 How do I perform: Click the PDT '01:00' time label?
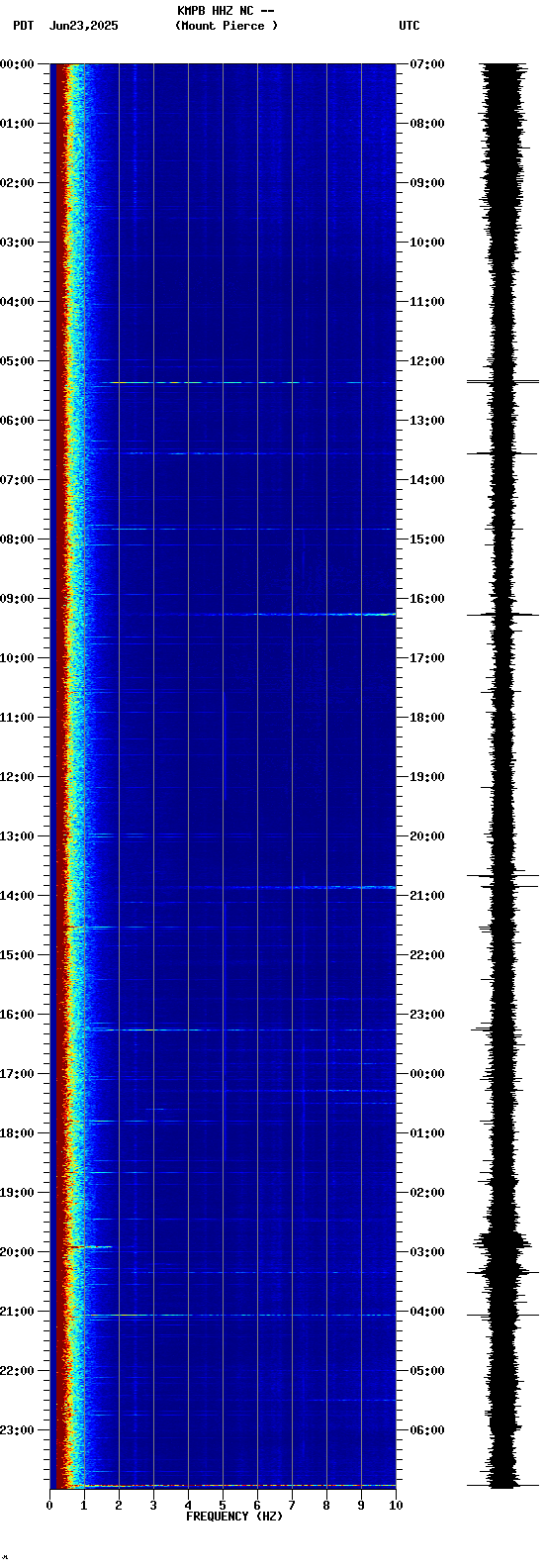pos(17,124)
